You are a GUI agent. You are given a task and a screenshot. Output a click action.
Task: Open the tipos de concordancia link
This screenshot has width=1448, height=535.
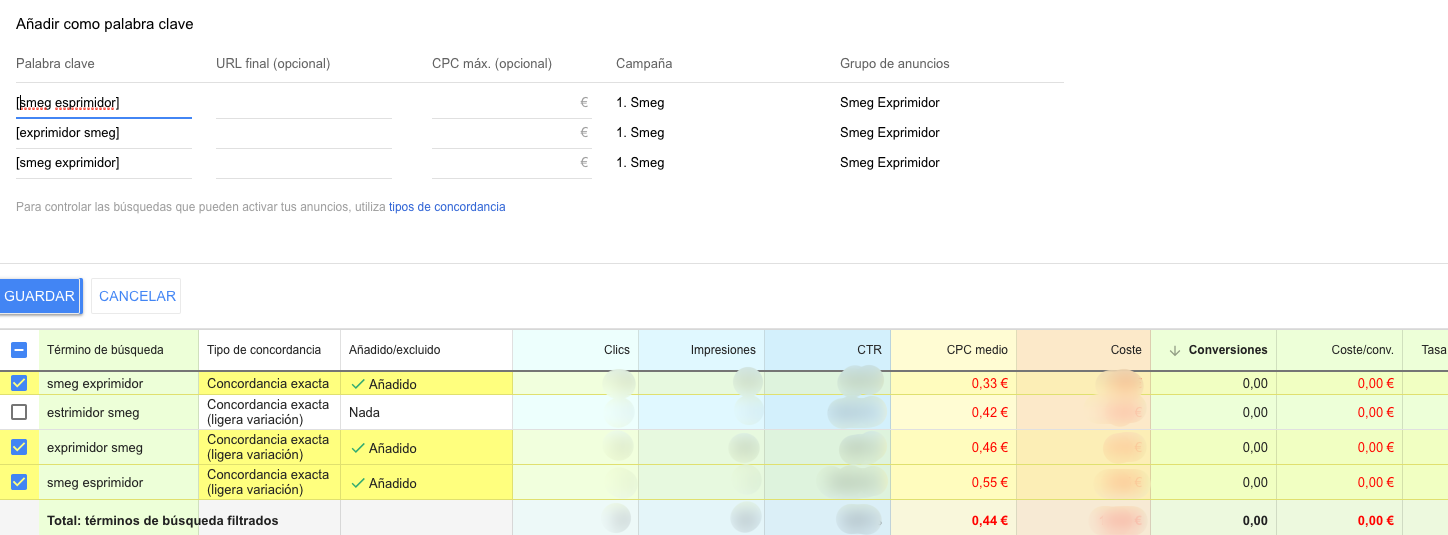[447, 207]
